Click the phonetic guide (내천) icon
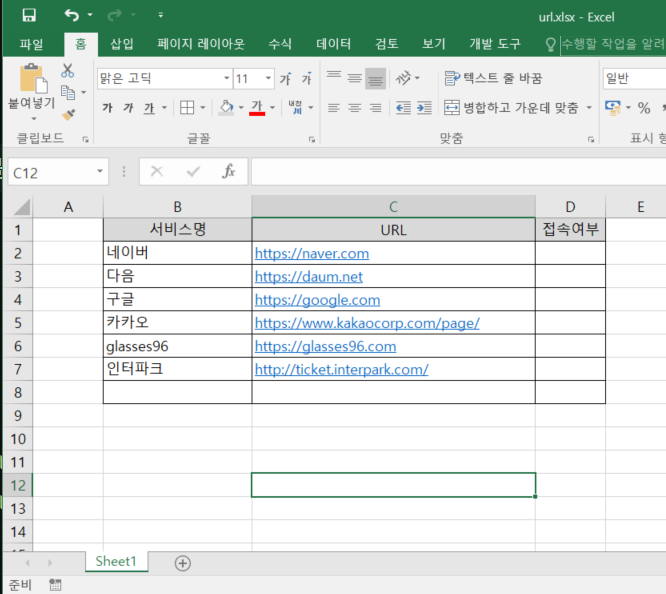 [295, 107]
